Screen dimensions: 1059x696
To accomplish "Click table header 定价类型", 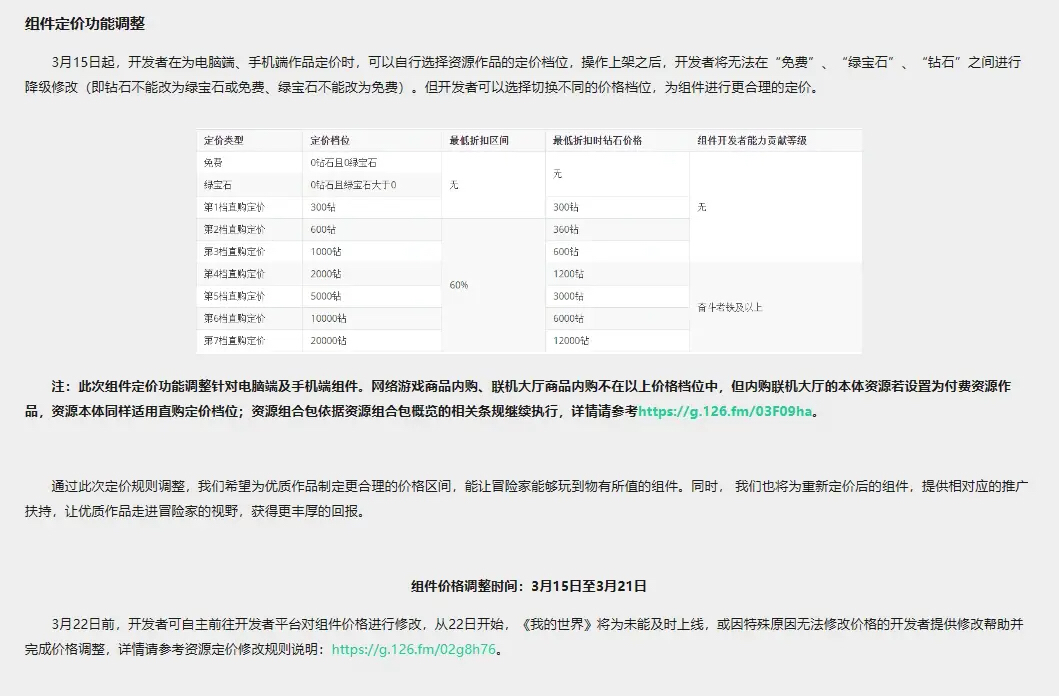I will pyautogui.click(x=224, y=140).
